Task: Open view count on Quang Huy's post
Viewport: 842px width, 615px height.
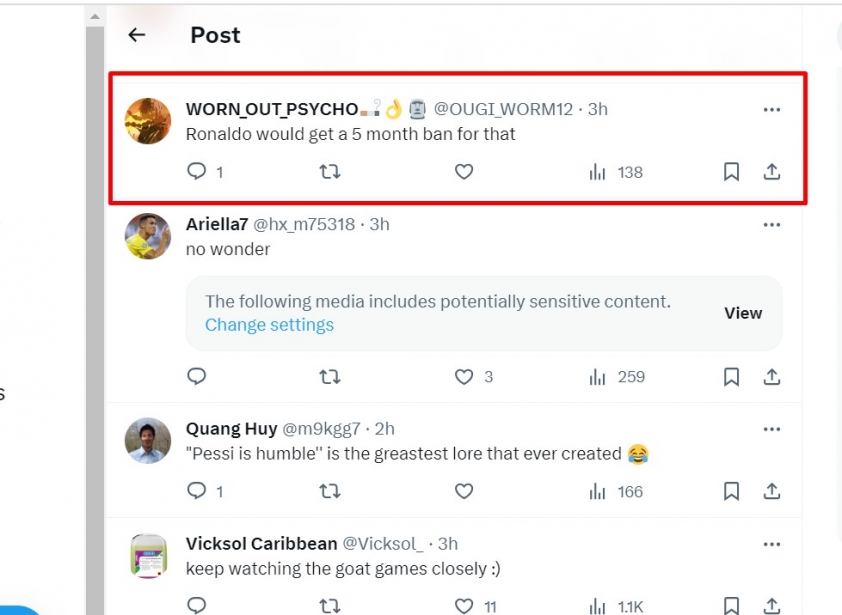Action: pos(616,491)
